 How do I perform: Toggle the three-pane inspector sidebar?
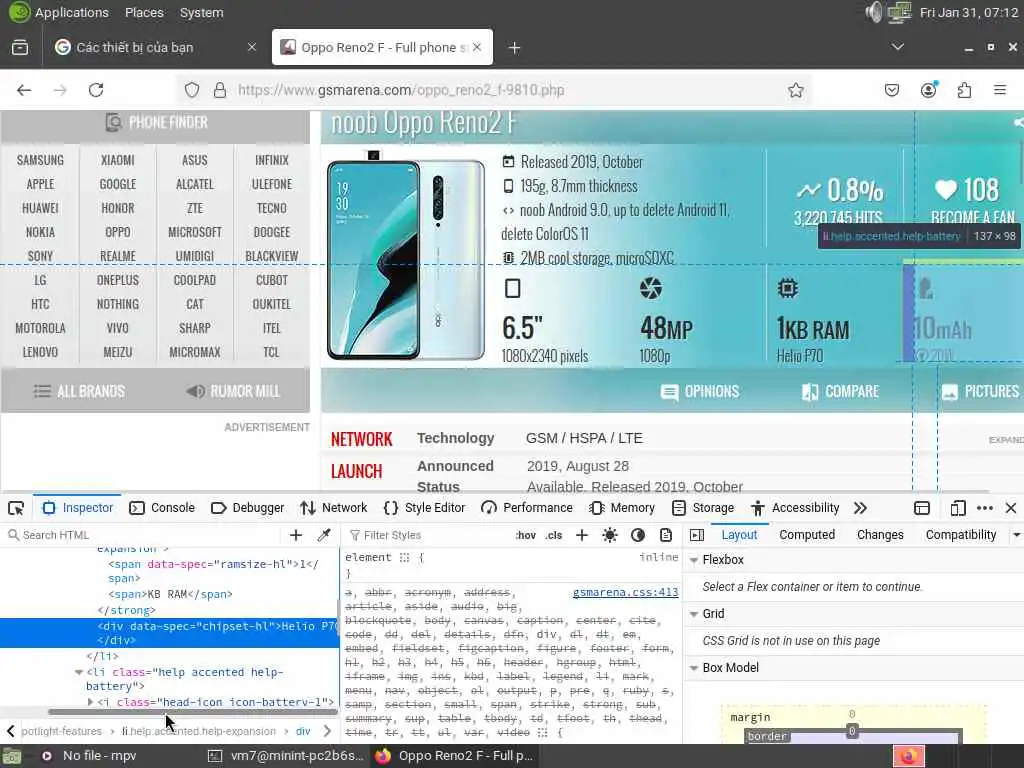pos(697,535)
